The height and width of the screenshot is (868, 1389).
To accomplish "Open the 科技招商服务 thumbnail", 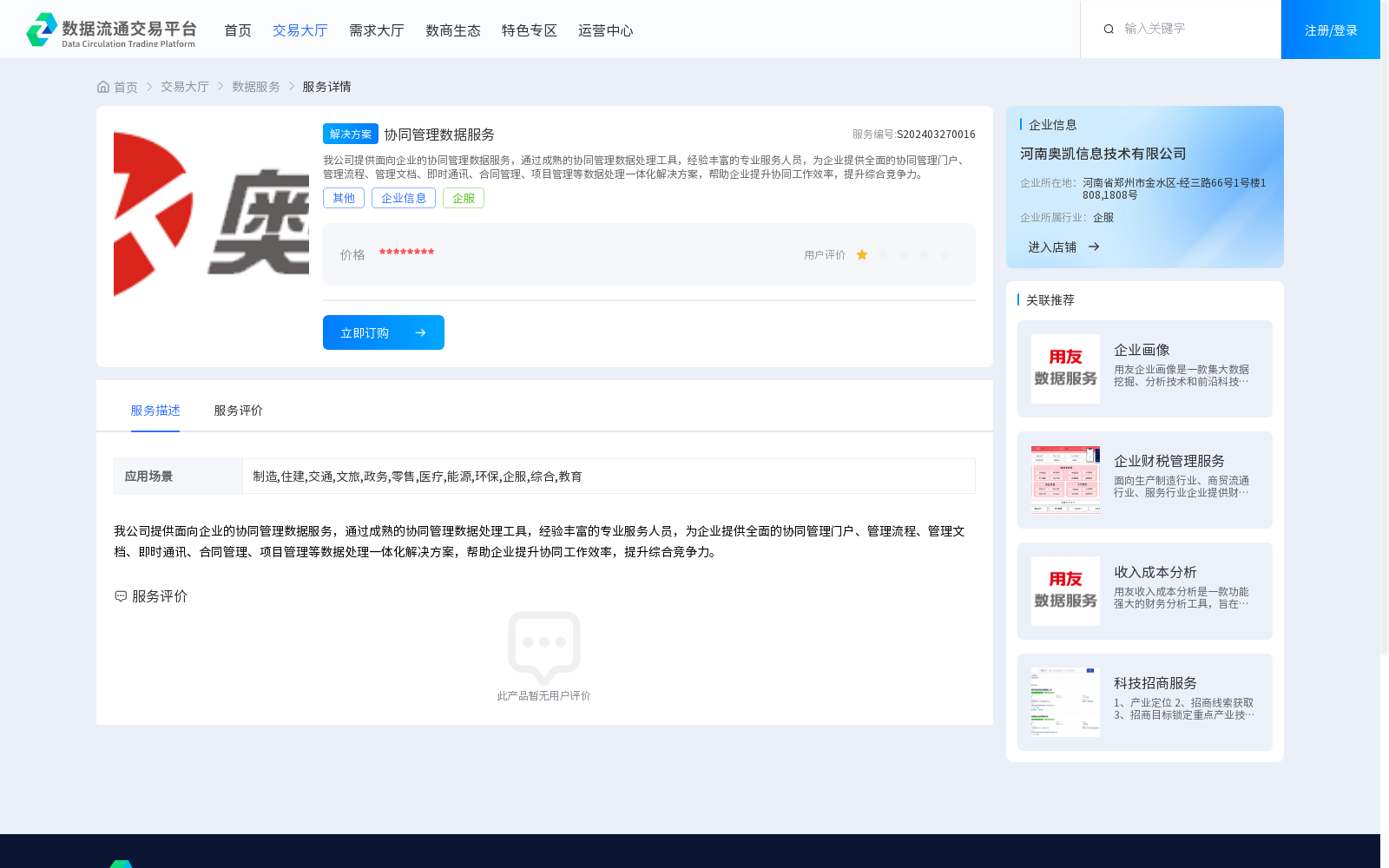I will 1065,702.
